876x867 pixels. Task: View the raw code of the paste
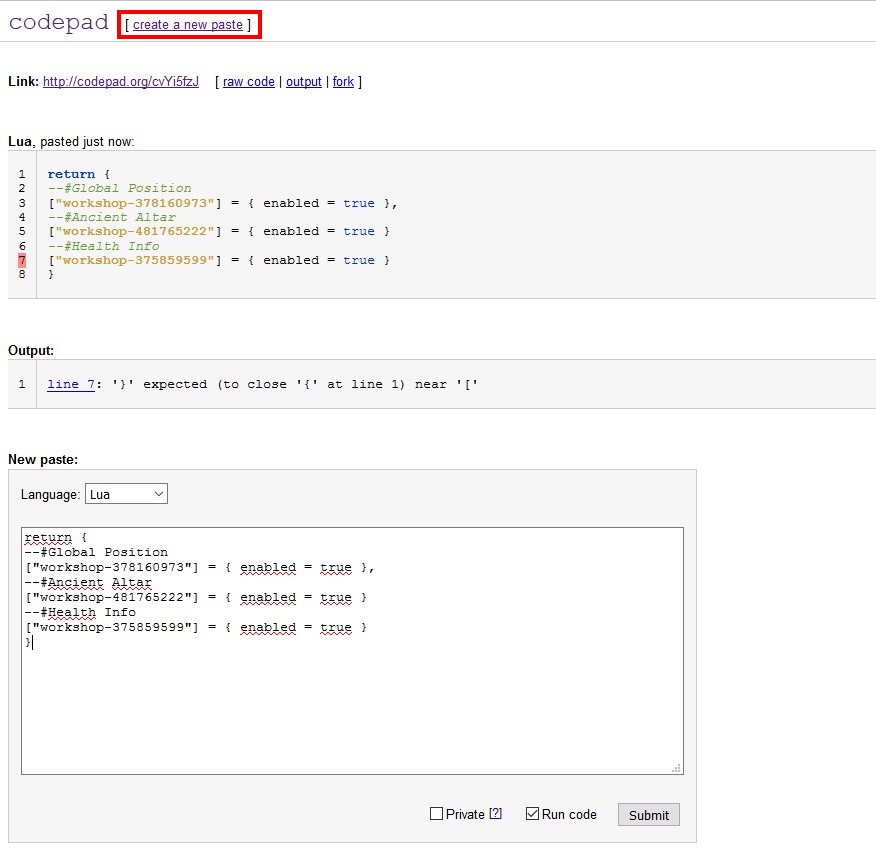tap(248, 82)
